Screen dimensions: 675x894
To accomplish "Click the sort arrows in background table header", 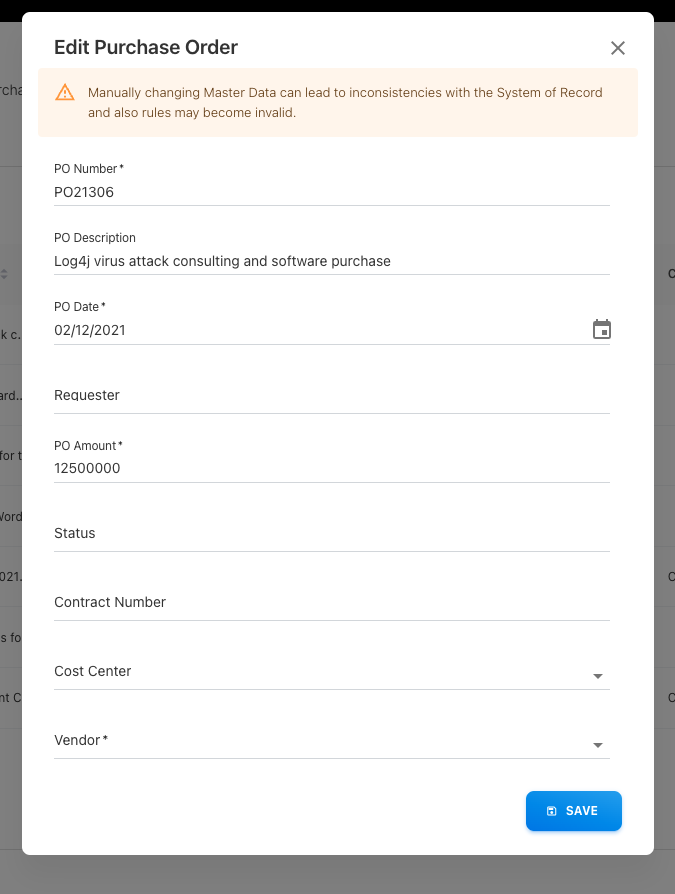I will coord(4,274).
